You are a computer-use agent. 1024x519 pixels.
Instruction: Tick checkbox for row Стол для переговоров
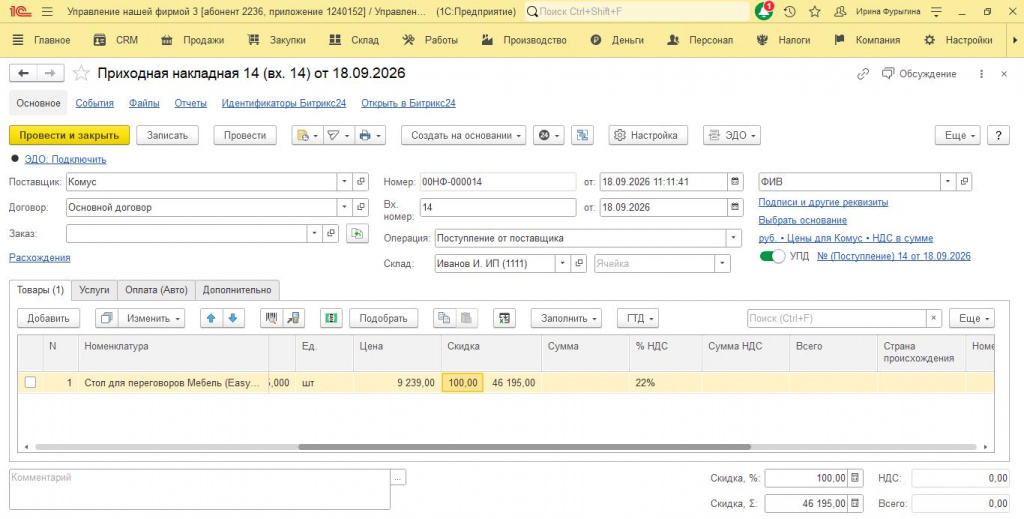(30, 383)
